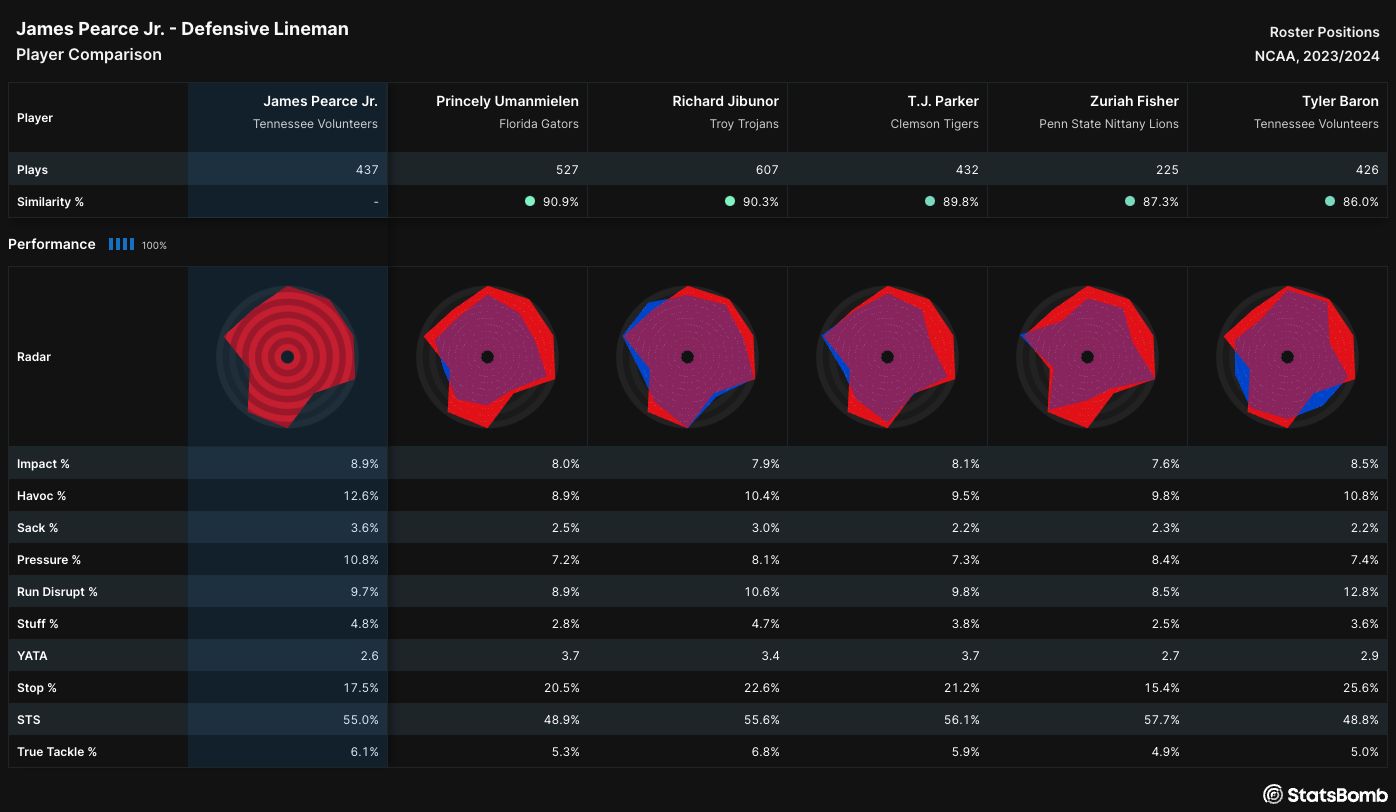This screenshot has height=812, width=1396.
Task: Click the YATA row label
Action: [32, 656]
